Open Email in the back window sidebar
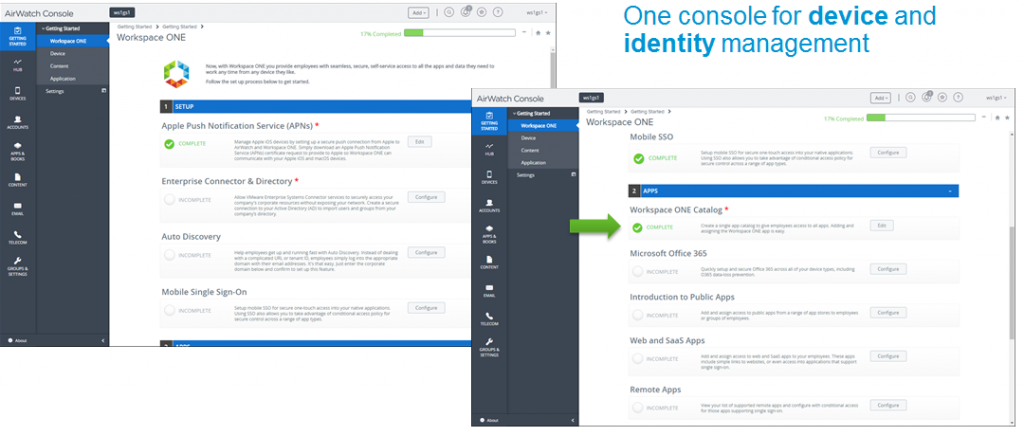1024x436 pixels. [18, 209]
